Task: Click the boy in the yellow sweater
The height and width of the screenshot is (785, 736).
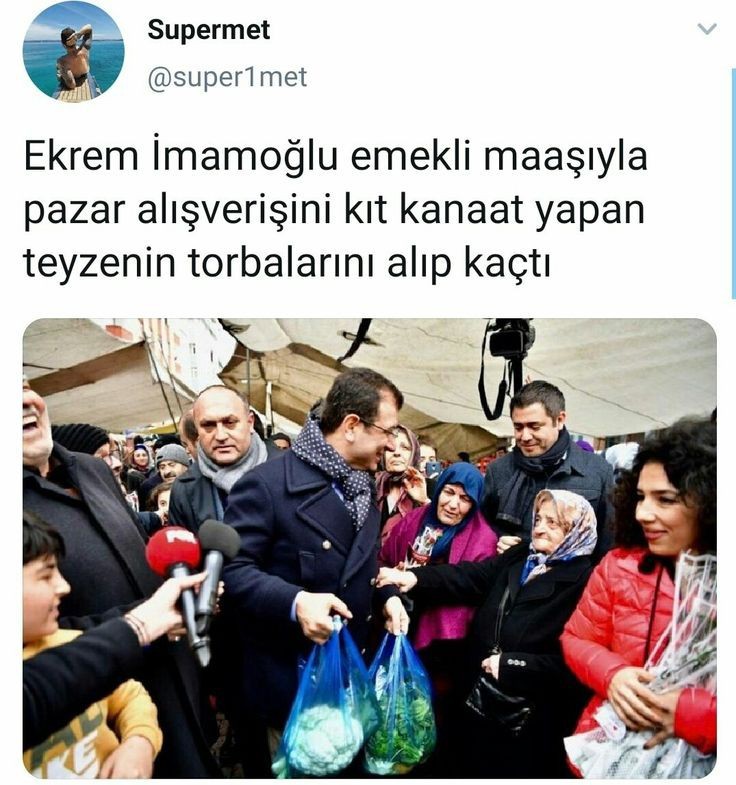Action: tap(75, 661)
